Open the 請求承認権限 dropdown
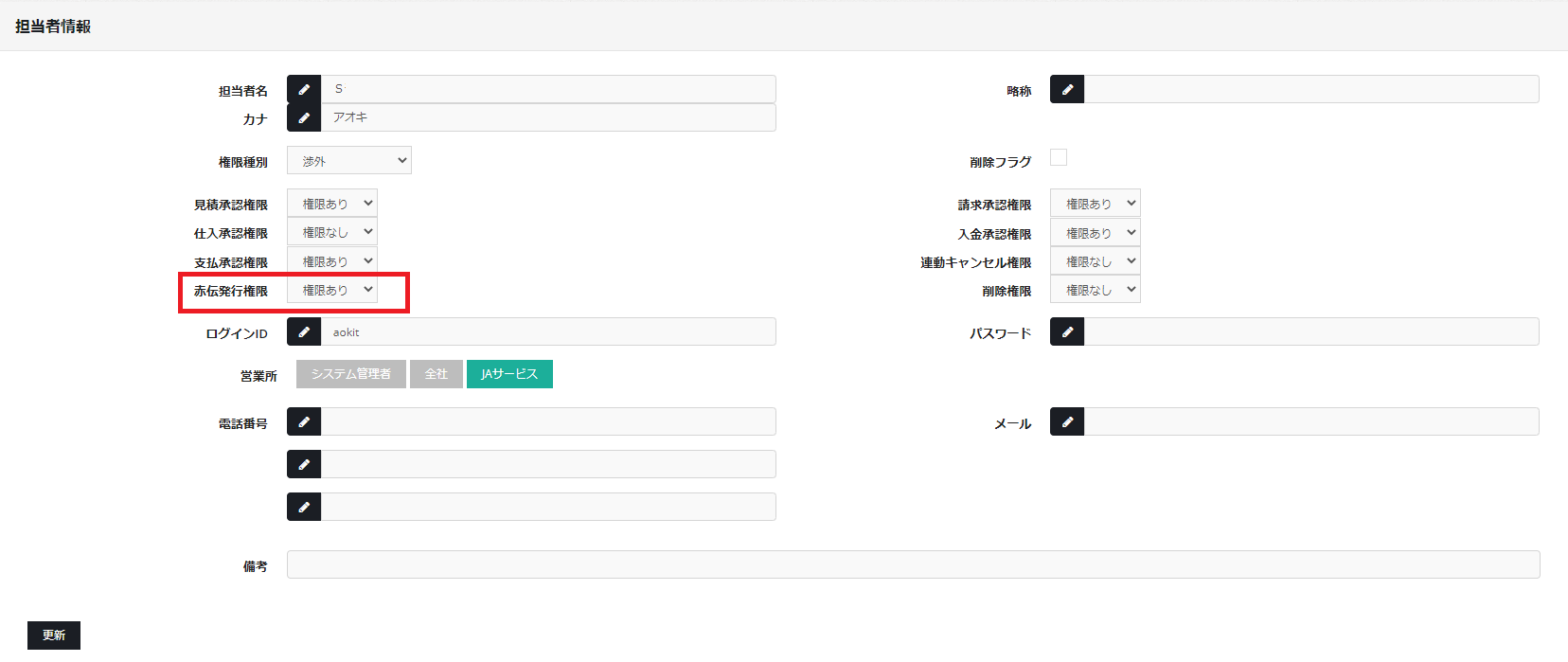 [x=1096, y=204]
